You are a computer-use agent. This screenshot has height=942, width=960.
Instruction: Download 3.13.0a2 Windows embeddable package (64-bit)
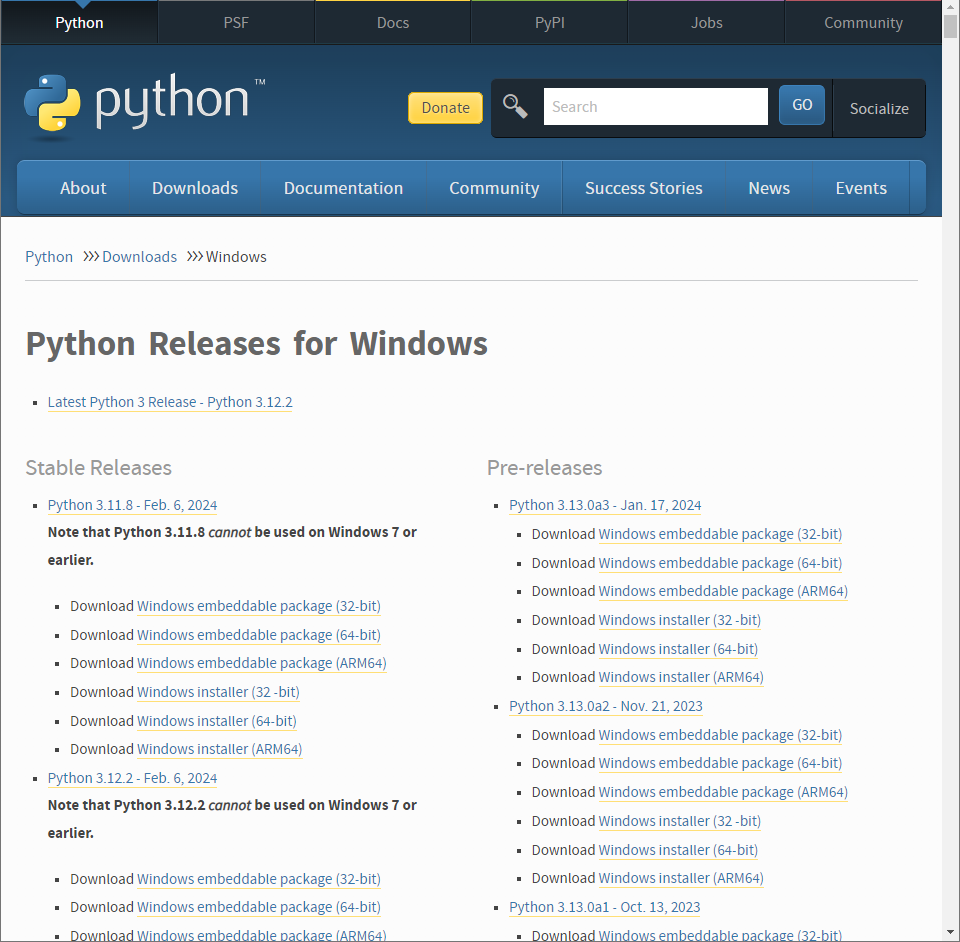pos(720,763)
